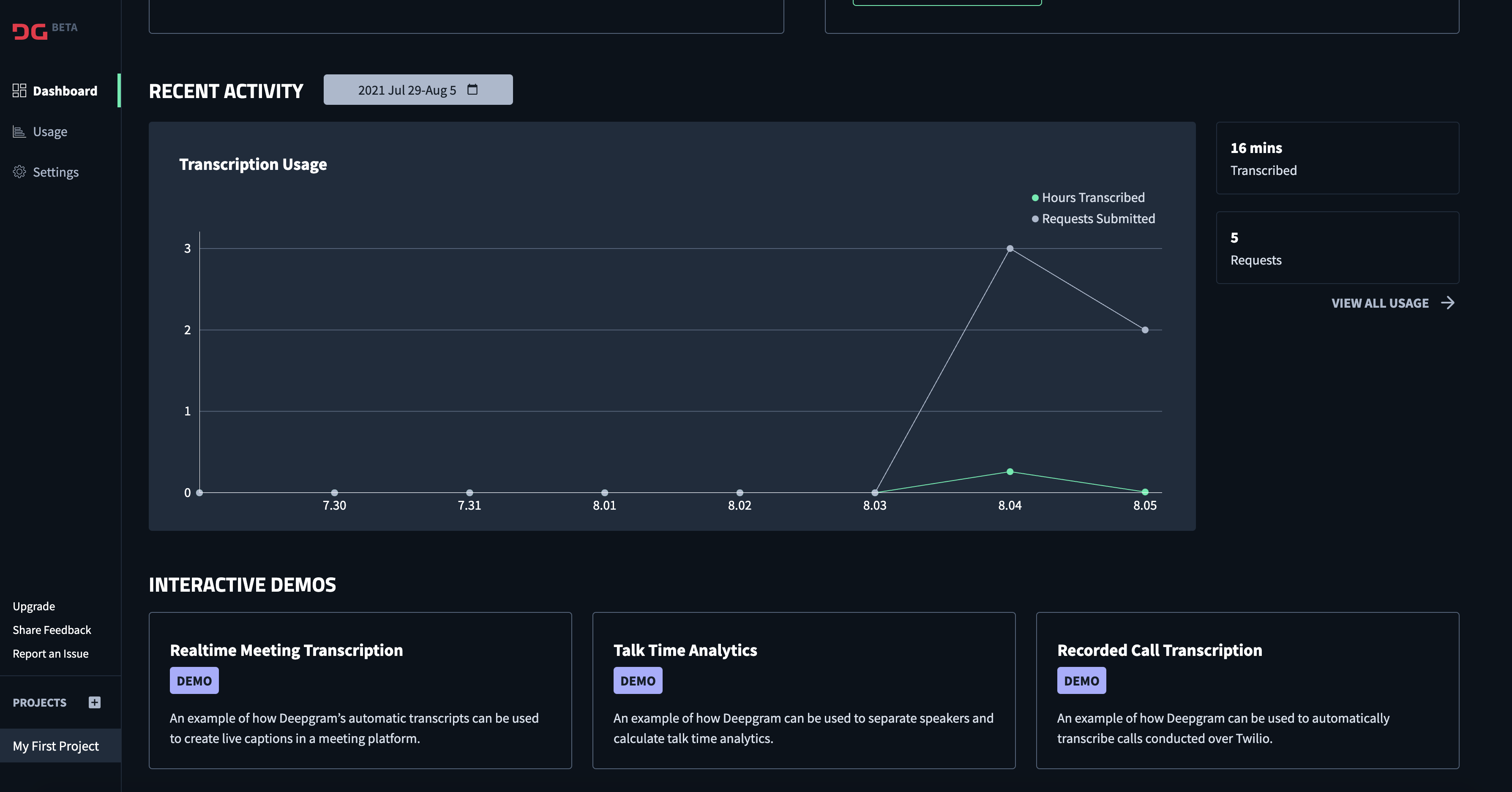The image size is (1512, 792).
Task: Go to Settings in the sidebar
Action: [55, 172]
